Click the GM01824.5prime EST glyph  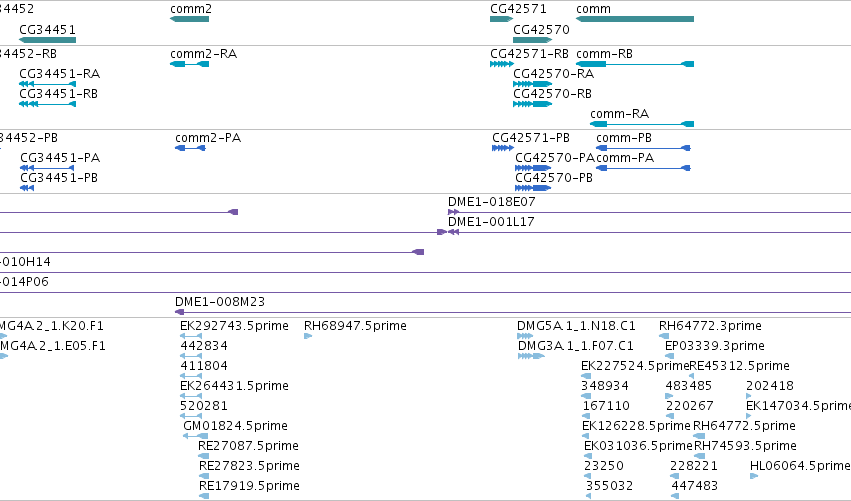[x=195, y=436]
